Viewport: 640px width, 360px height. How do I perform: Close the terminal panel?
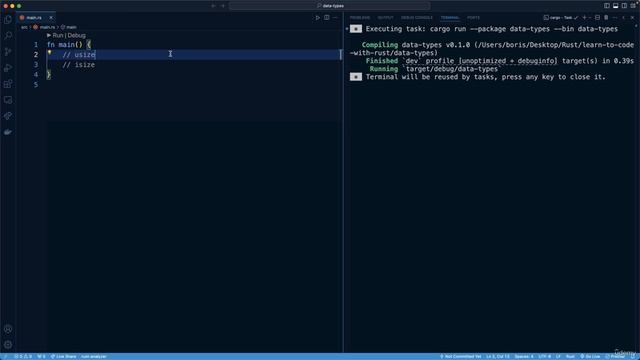[x=632, y=18]
